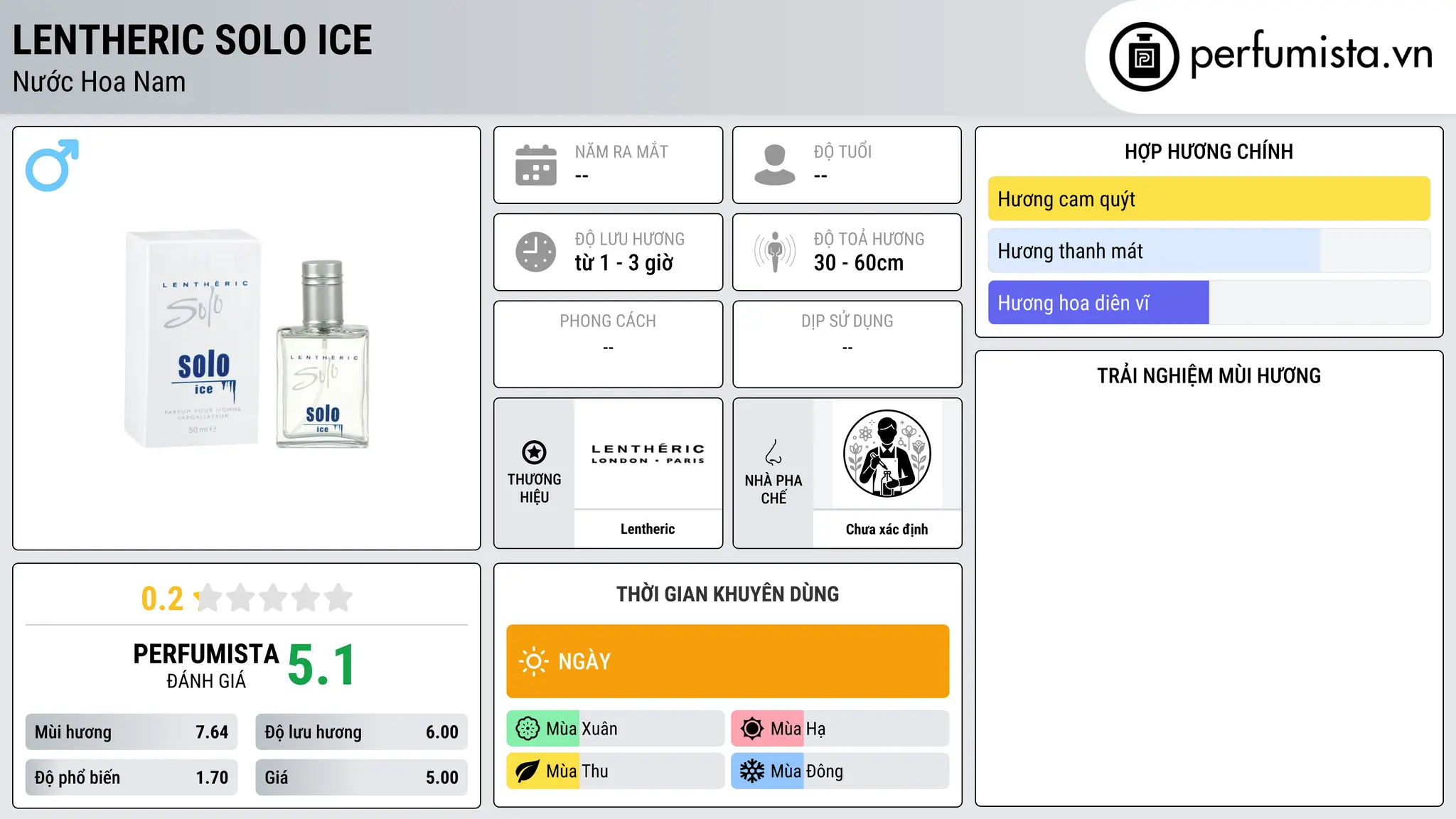Image resolution: width=1456 pixels, height=819 pixels.
Task: Click the star badge icon above Thương hiệu
Action: tap(534, 452)
